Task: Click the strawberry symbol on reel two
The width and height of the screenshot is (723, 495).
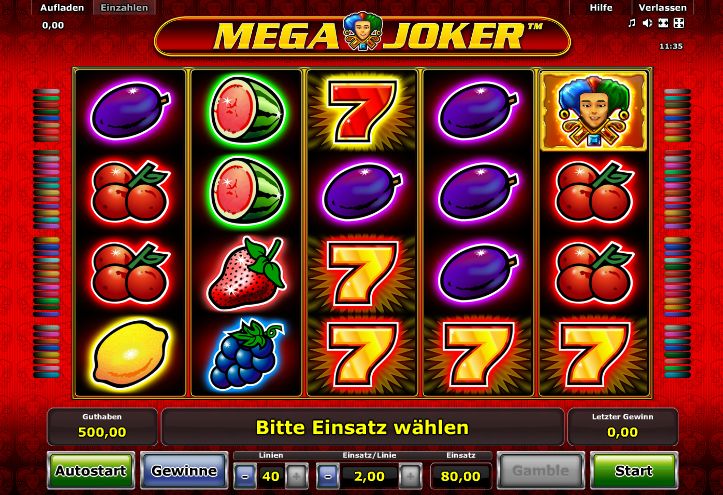Action: pos(247,273)
